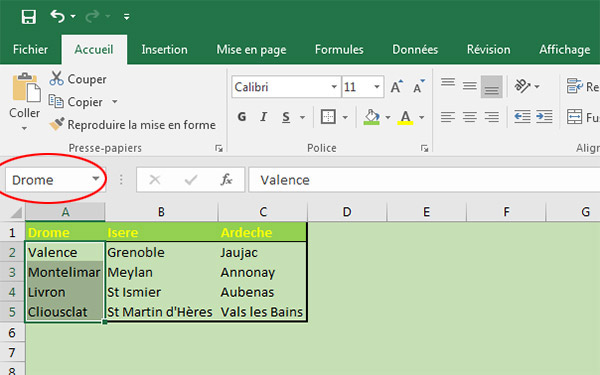Screen dimensions: 600x375
Task: Click the formula bar containing Valence
Action: pos(424,180)
